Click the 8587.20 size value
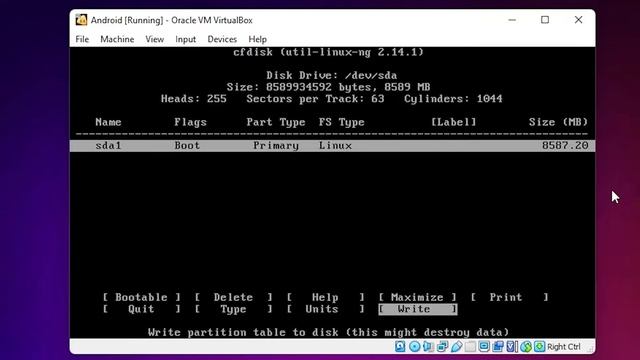This screenshot has height=360, width=640. click(x=565, y=146)
